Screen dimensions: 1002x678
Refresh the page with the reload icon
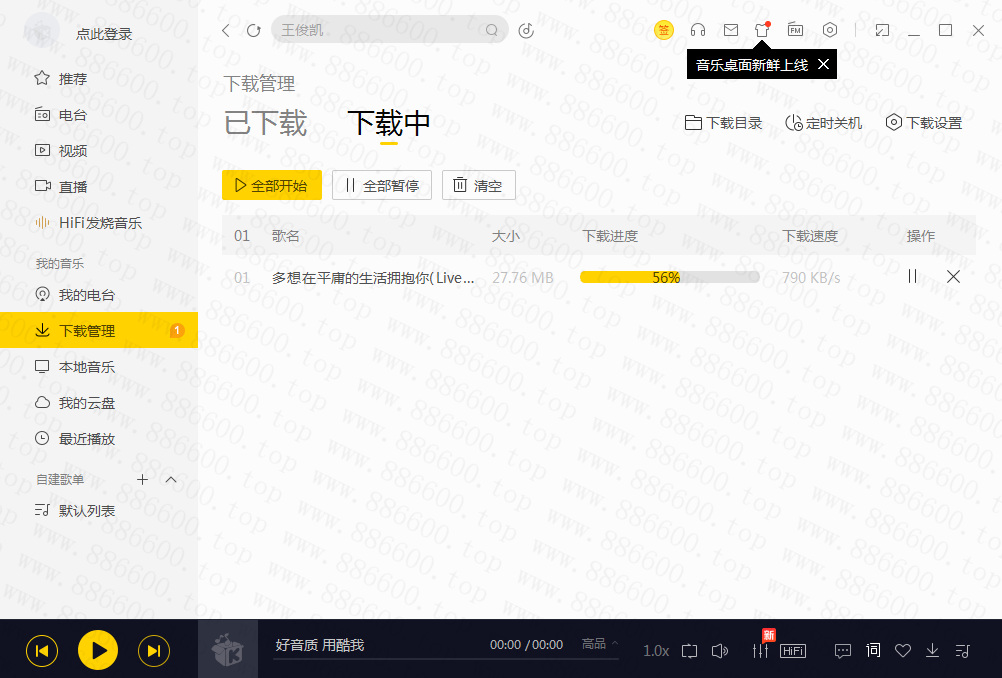click(254, 30)
